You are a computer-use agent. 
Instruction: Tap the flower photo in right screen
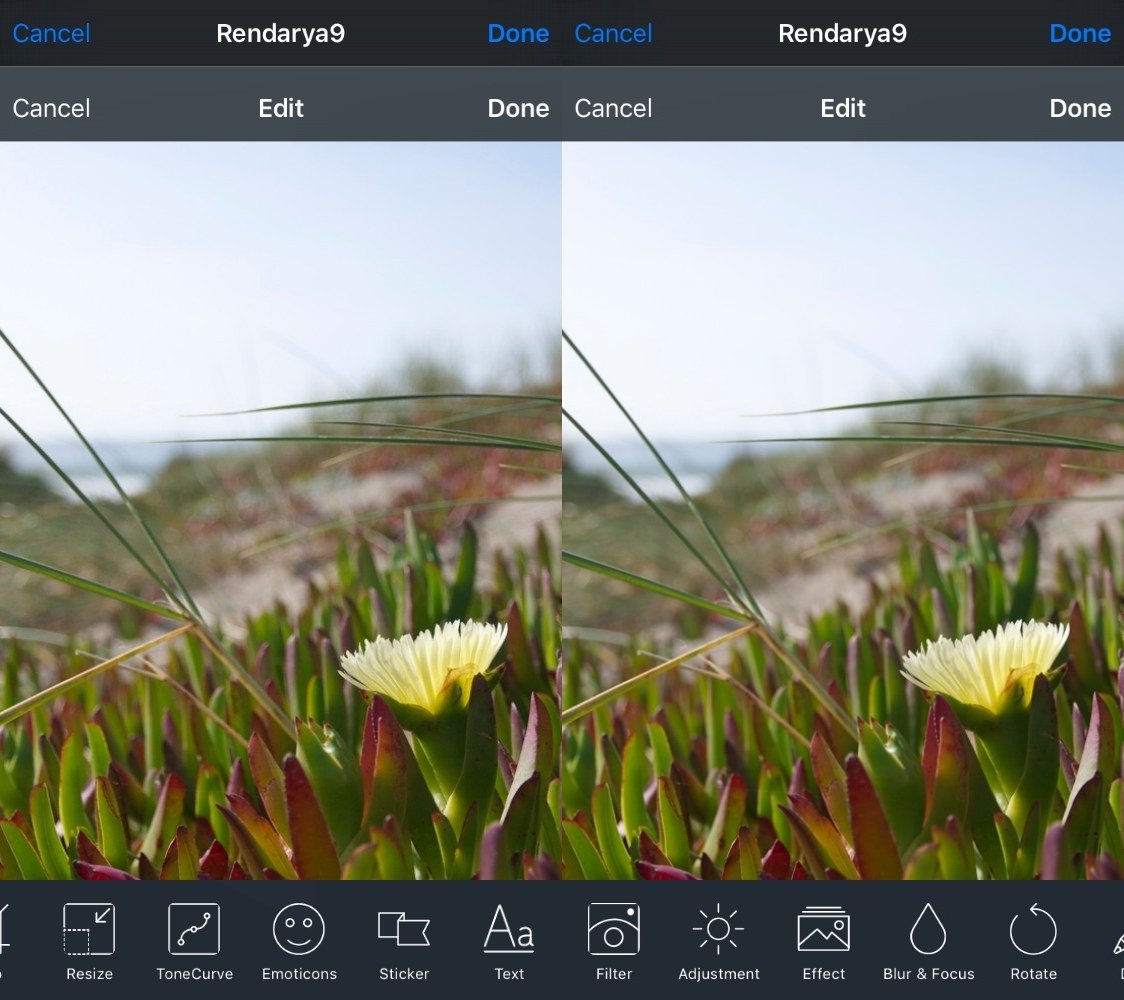pyautogui.click(x=843, y=510)
